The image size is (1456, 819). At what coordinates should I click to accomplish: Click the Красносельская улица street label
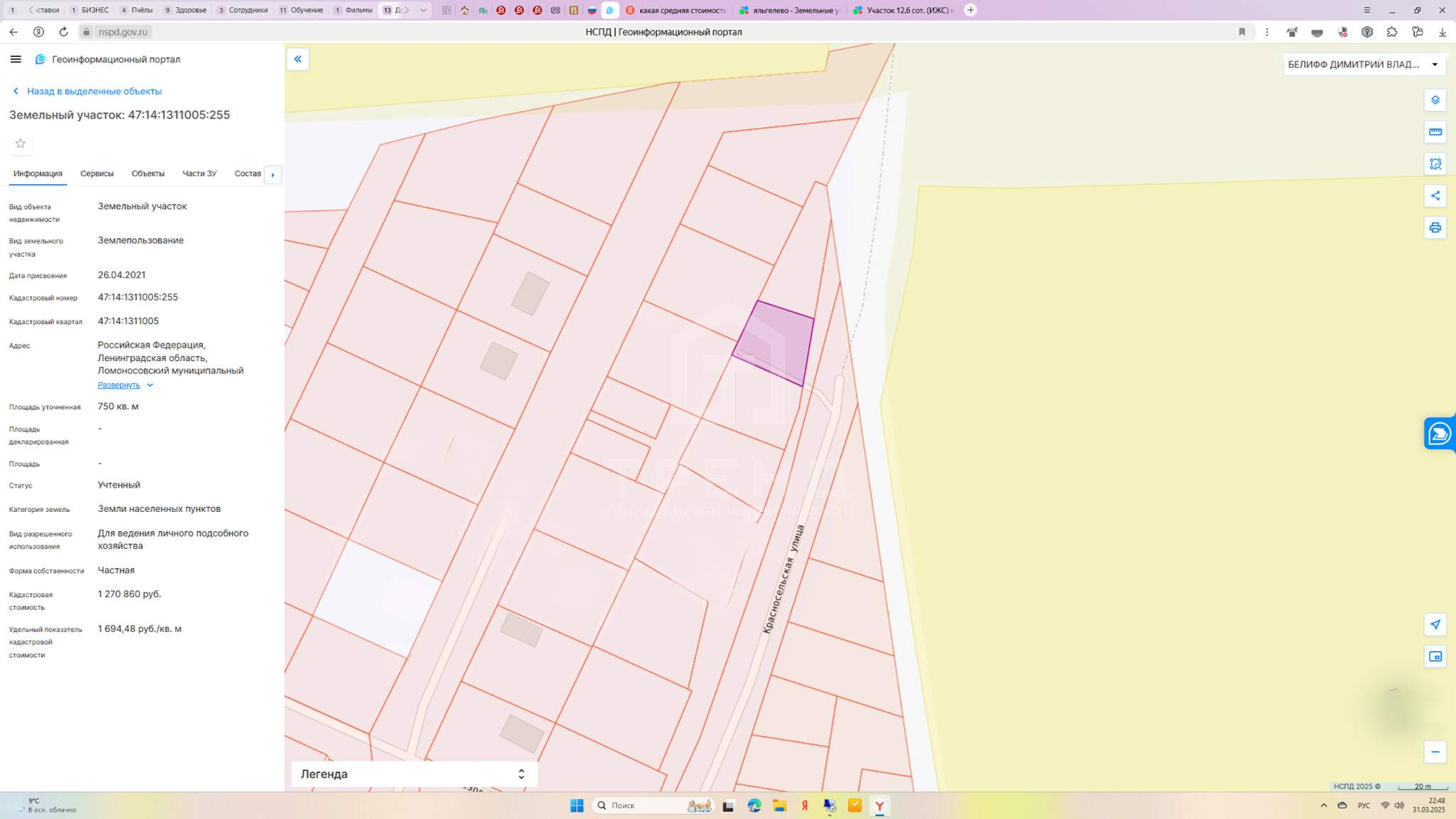783,579
